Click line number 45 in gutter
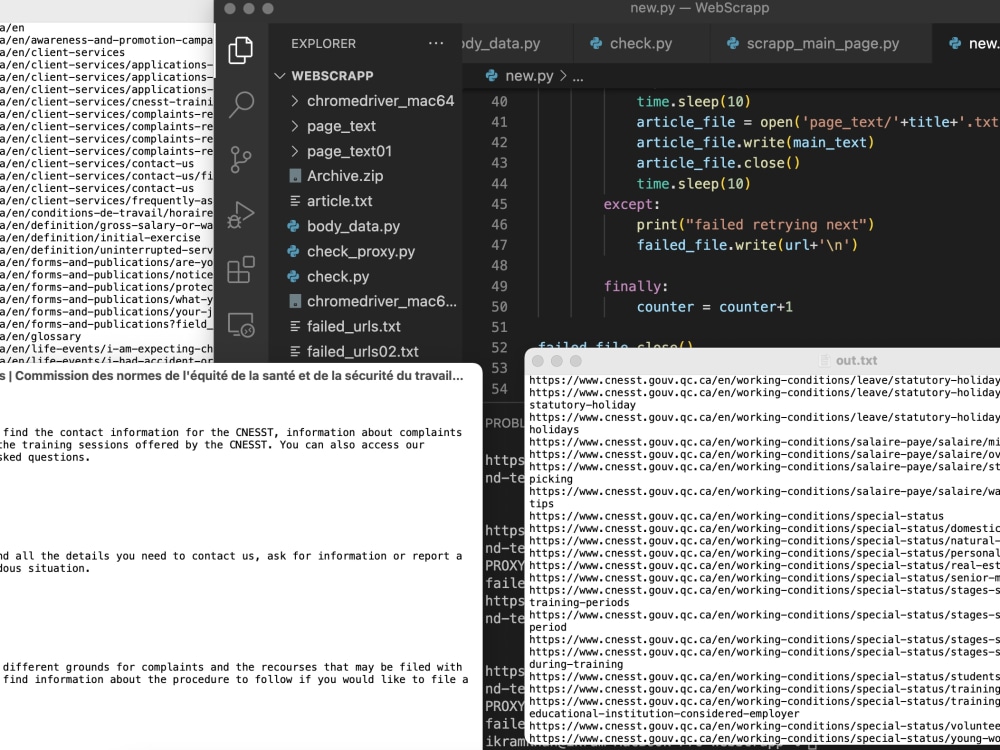The height and width of the screenshot is (750, 1000). click(499, 204)
